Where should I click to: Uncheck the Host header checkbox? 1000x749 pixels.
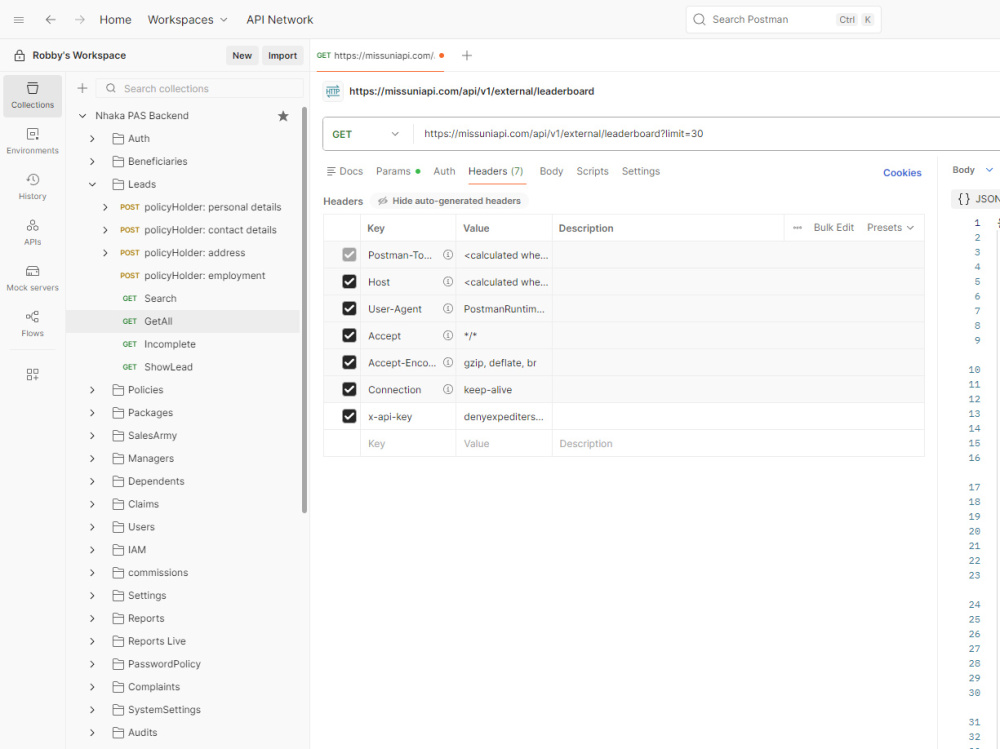(x=349, y=281)
